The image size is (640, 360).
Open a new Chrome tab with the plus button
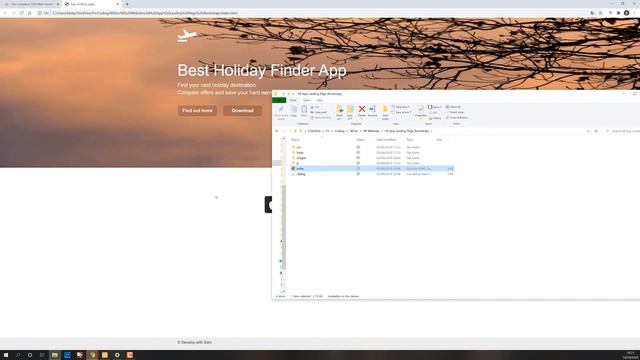pos(127,4)
